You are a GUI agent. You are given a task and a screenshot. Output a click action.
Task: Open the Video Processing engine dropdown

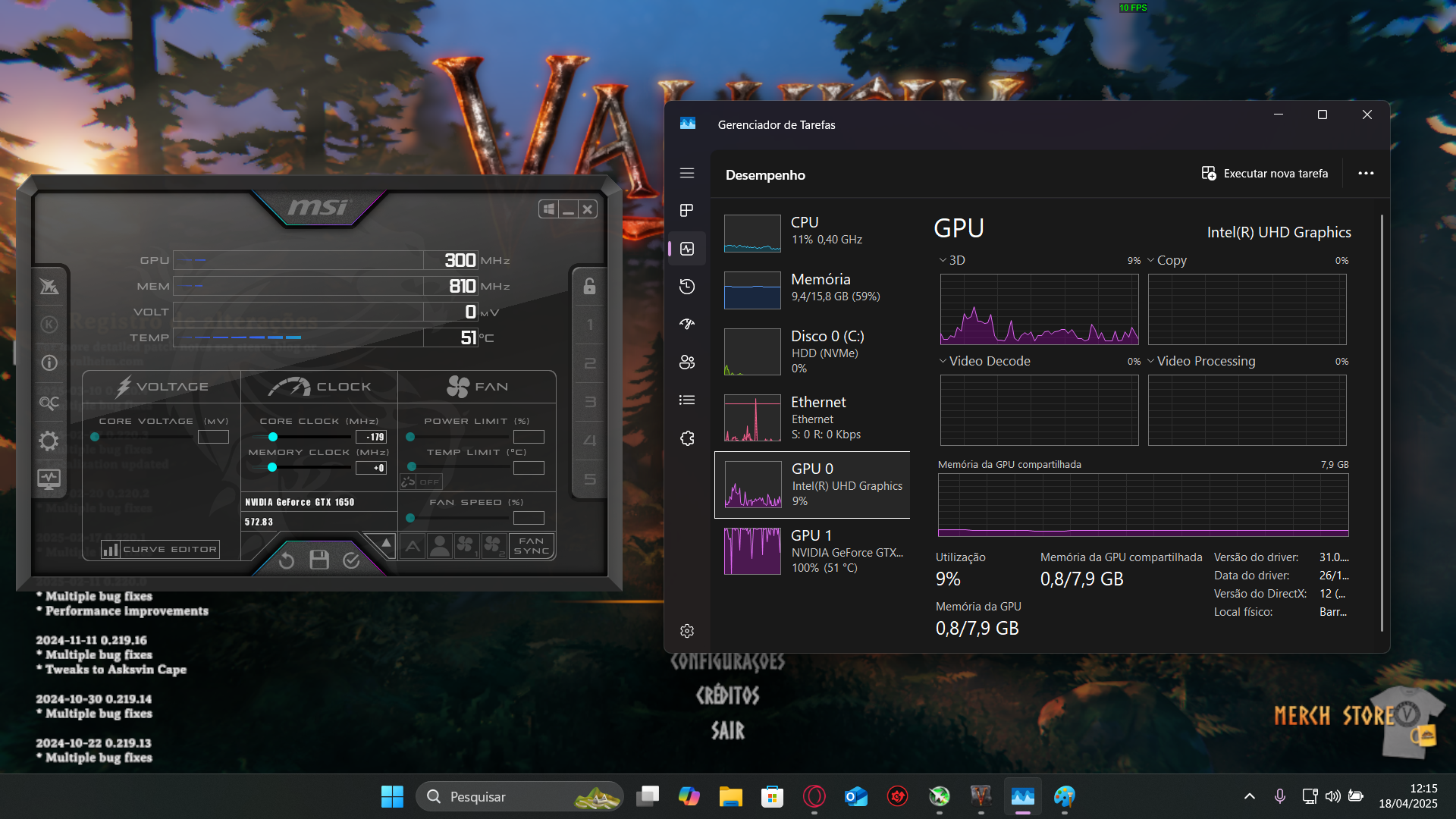(x=1201, y=361)
